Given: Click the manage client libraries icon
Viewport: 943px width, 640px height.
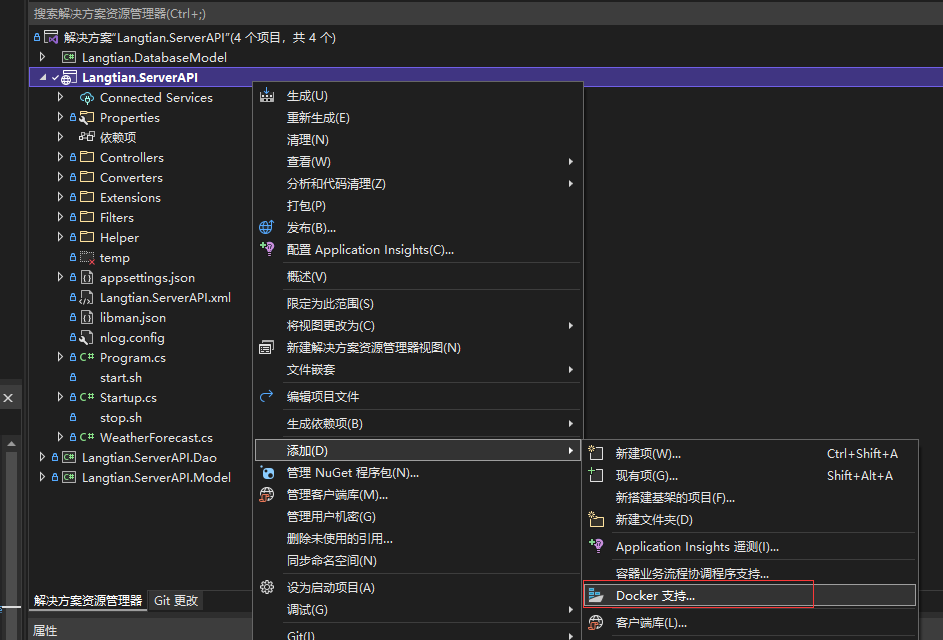Looking at the screenshot, I should point(266,494).
